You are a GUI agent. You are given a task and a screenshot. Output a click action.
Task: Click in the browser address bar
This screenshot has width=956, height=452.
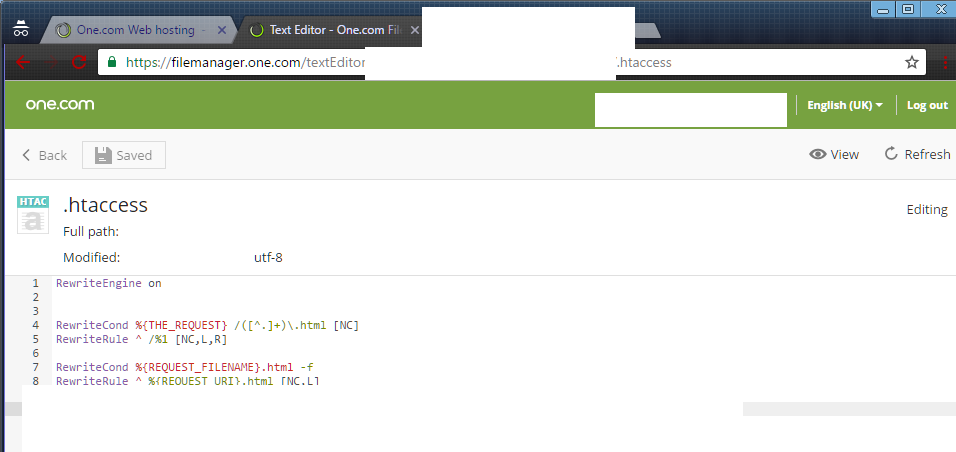coord(500,62)
